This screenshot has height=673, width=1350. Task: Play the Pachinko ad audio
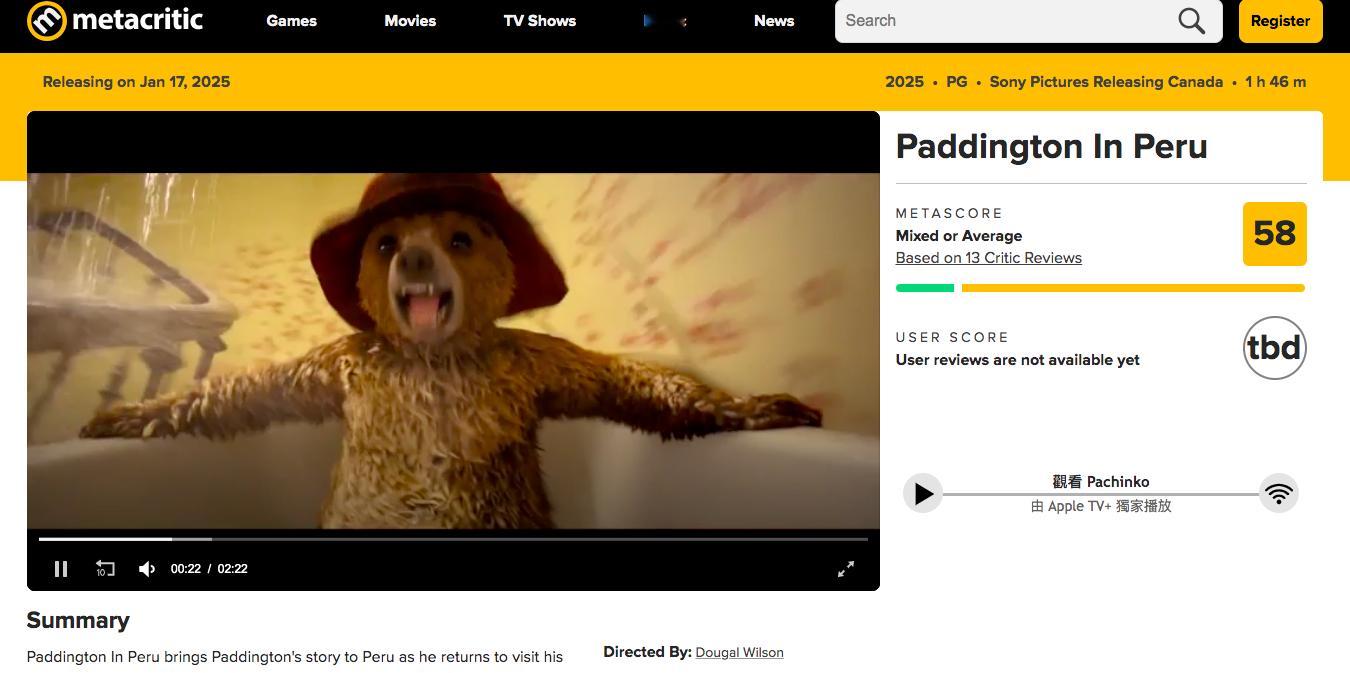(x=923, y=493)
